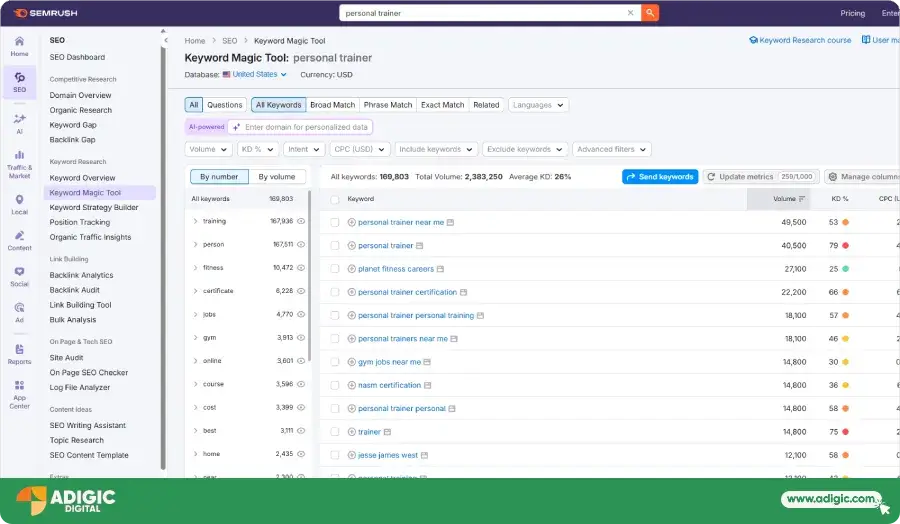Open the CPC (USD) filter dropdown

pos(360,149)
